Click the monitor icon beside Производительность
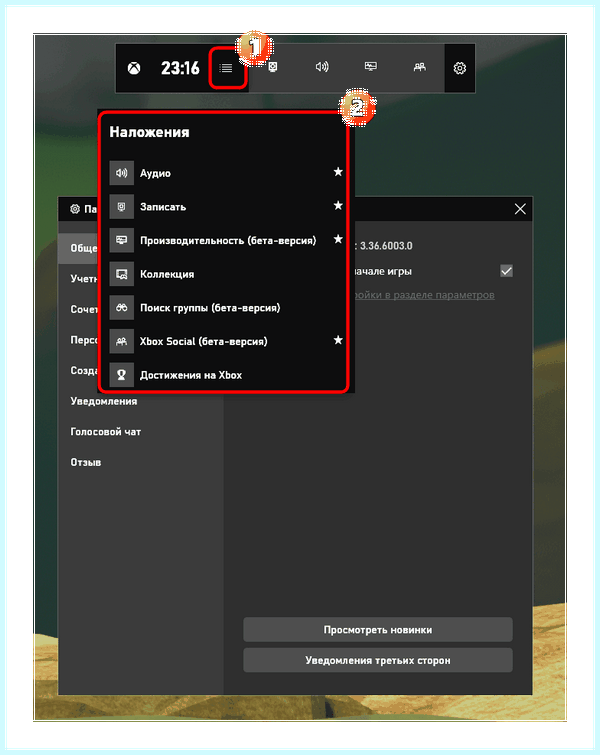The height and width of the screenshot is (755, 600). coord(121,240)
